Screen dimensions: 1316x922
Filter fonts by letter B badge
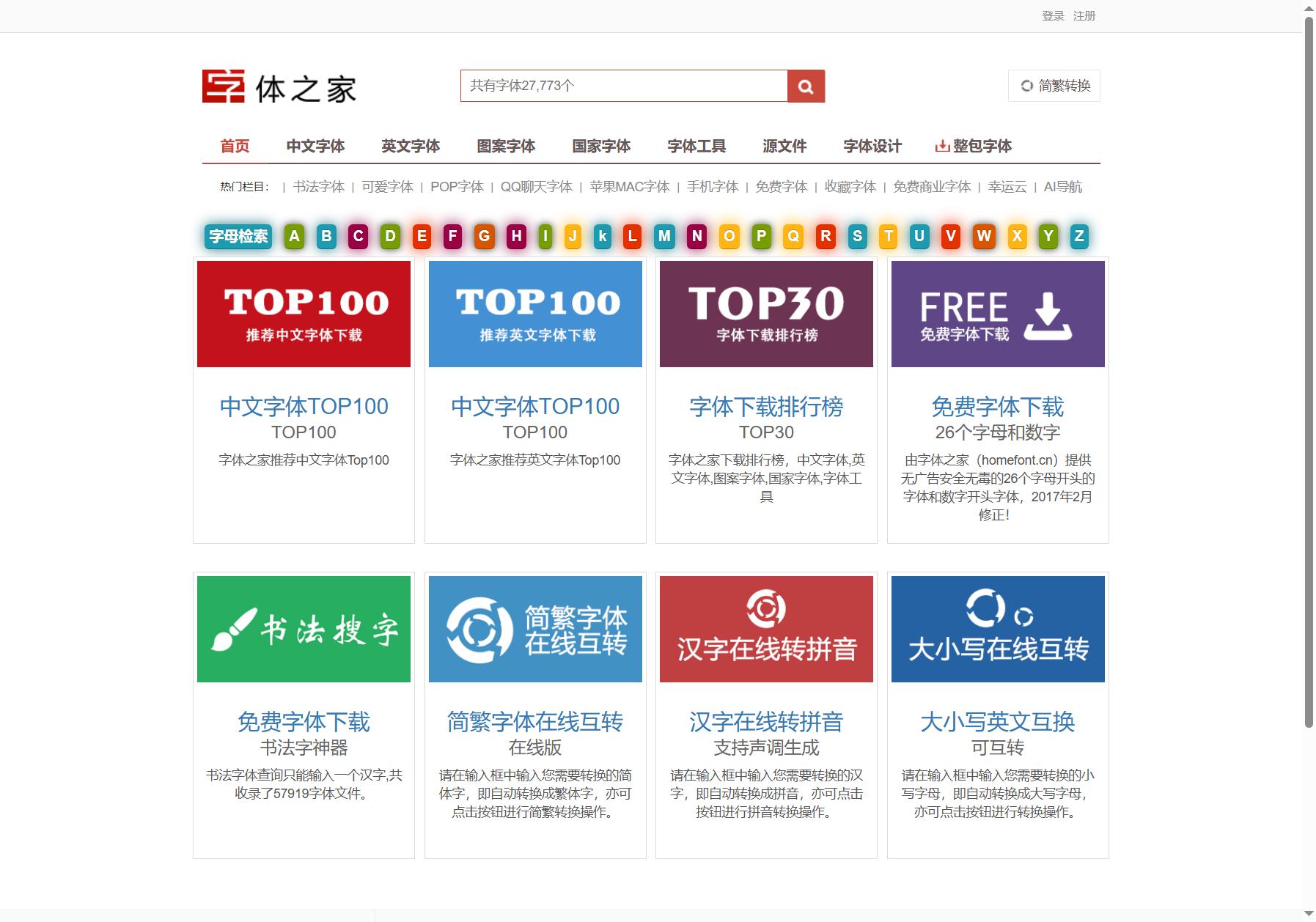tap(326, 236)
